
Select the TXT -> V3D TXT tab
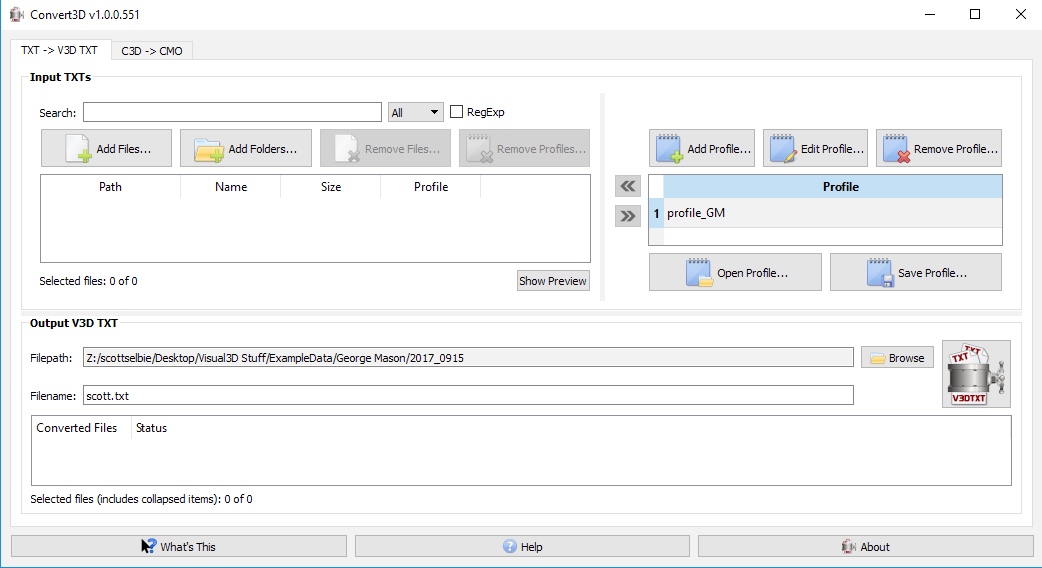click(60, 50)
